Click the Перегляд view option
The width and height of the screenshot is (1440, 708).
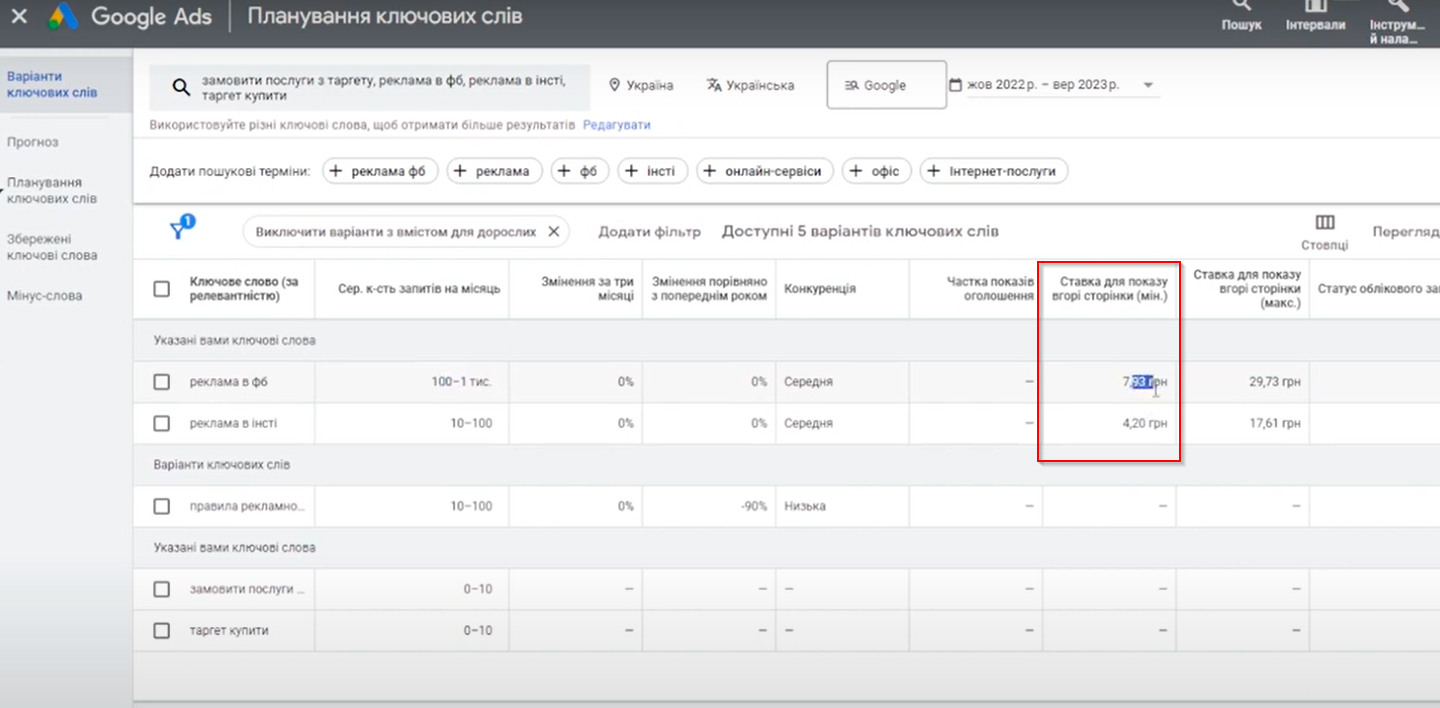pos(1406,231)
